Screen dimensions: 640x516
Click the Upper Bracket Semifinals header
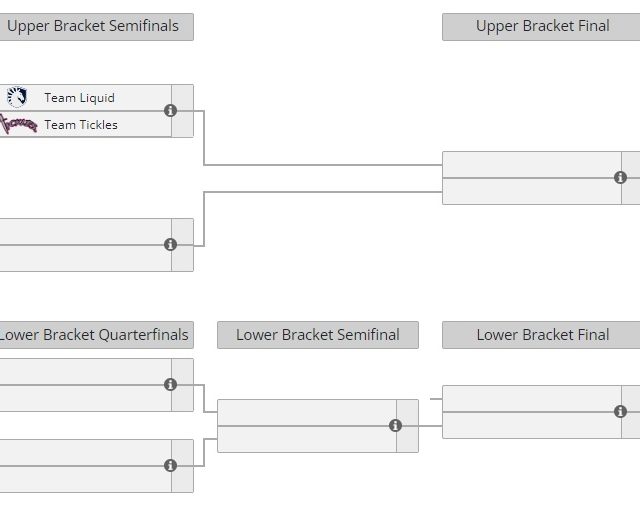point(93,27)
